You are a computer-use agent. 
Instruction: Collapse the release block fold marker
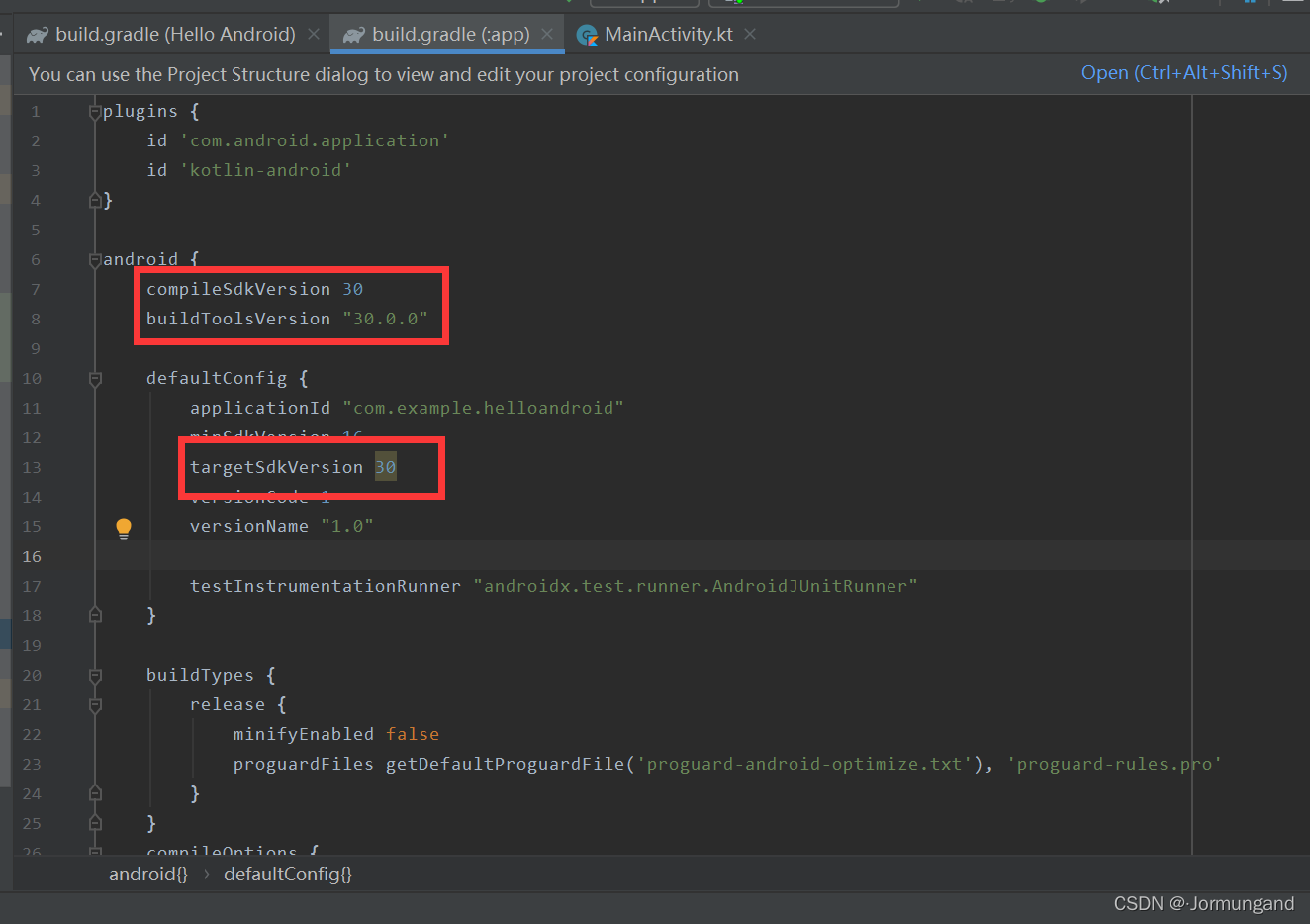pyautogui.click(x=95, y=704)
